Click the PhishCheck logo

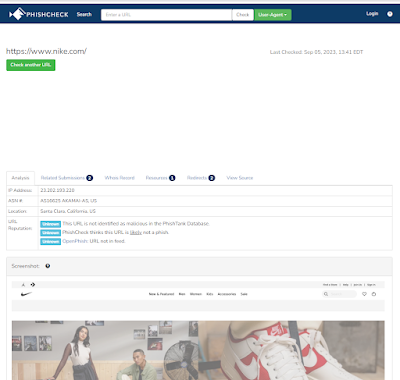39,14
